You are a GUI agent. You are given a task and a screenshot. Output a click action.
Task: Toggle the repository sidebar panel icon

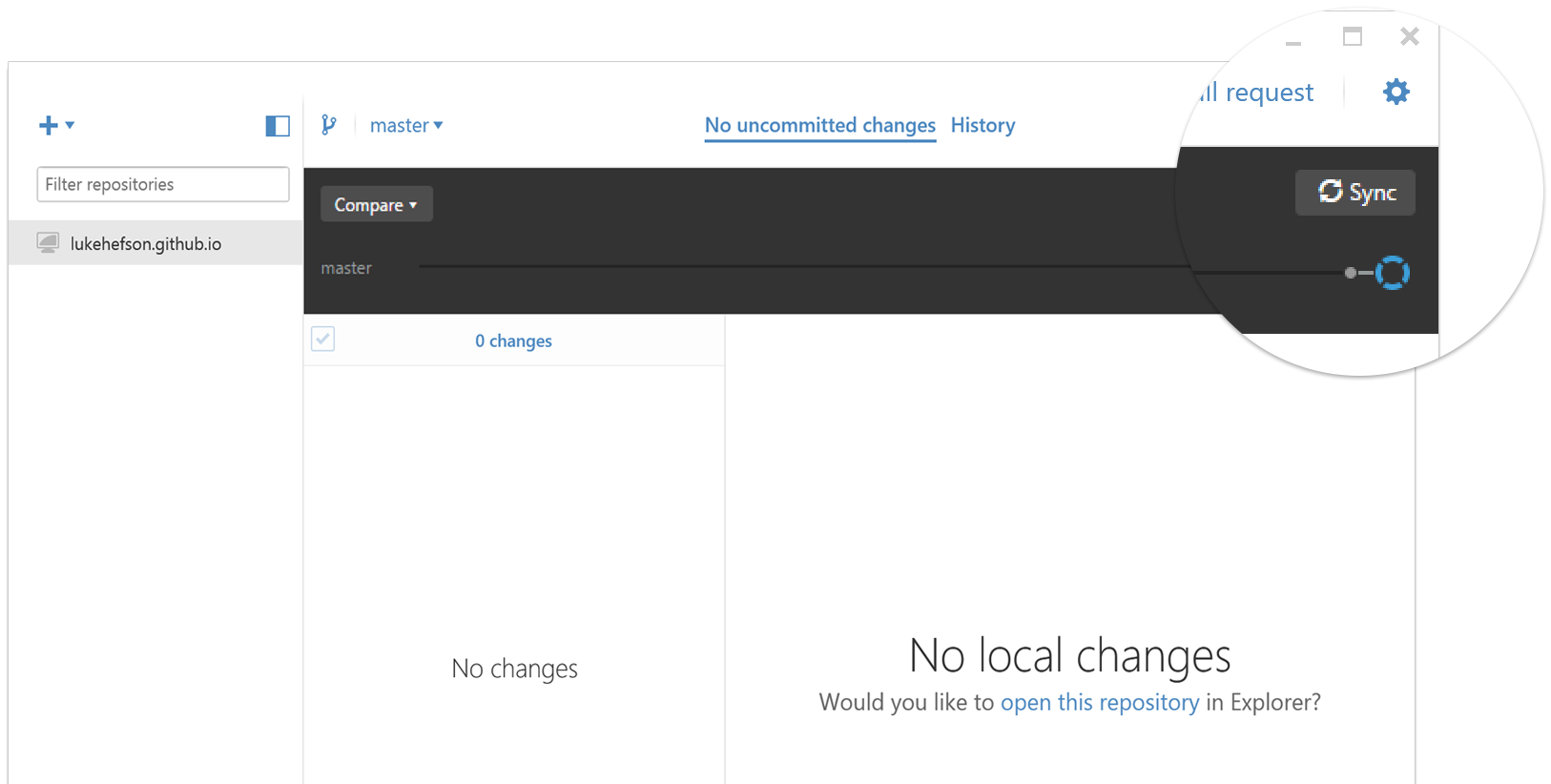tap(278, 126)
